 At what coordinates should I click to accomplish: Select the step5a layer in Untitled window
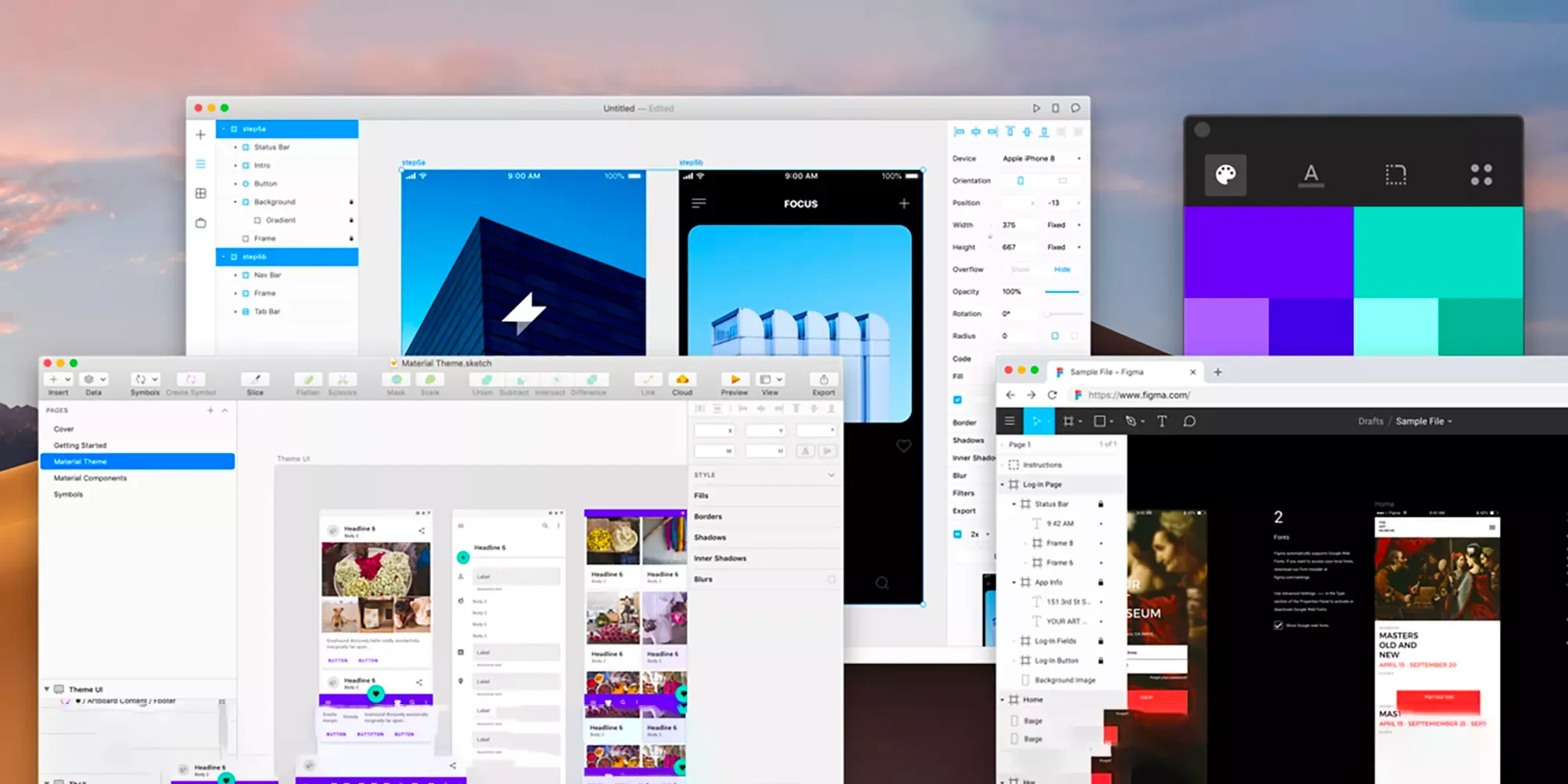pos(287,129)
